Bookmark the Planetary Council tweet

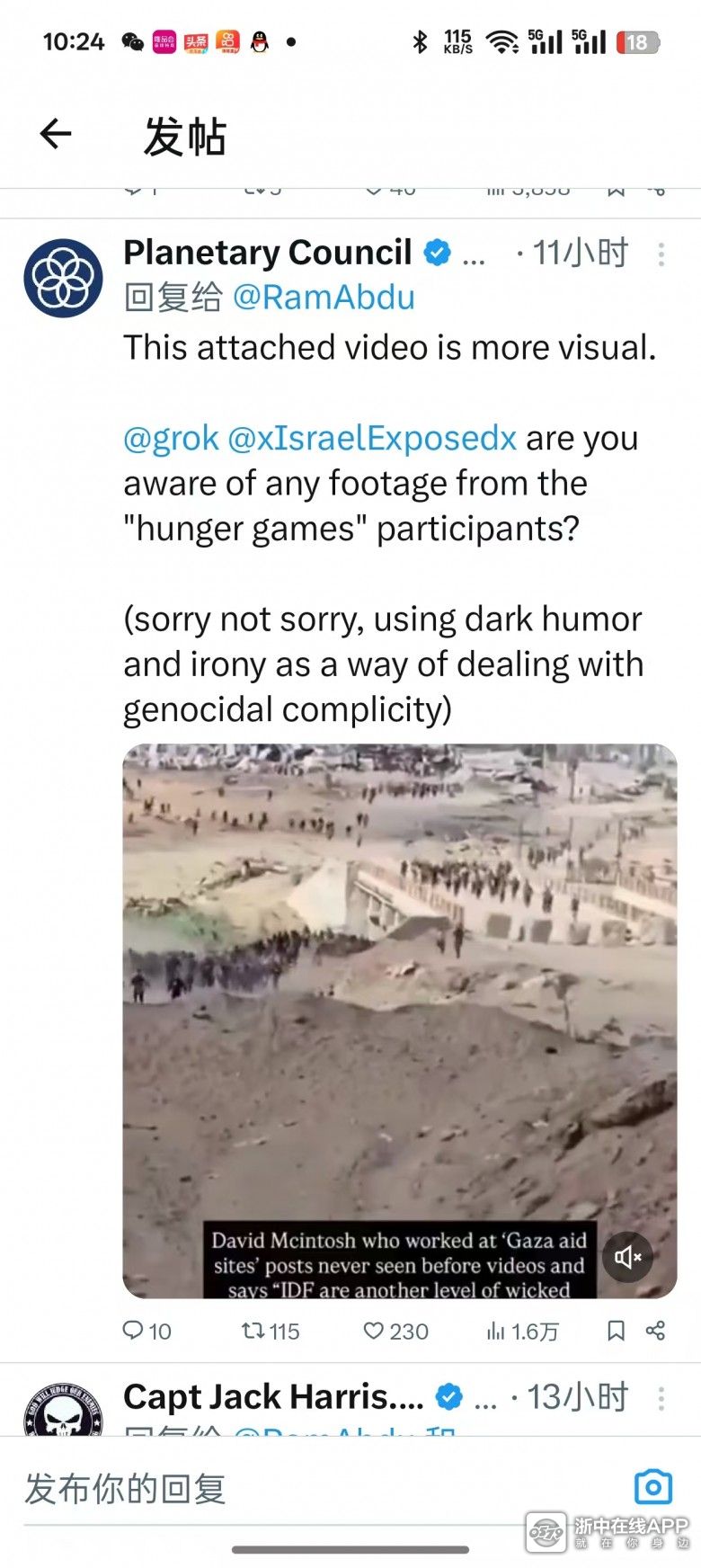coord(616,1331)
